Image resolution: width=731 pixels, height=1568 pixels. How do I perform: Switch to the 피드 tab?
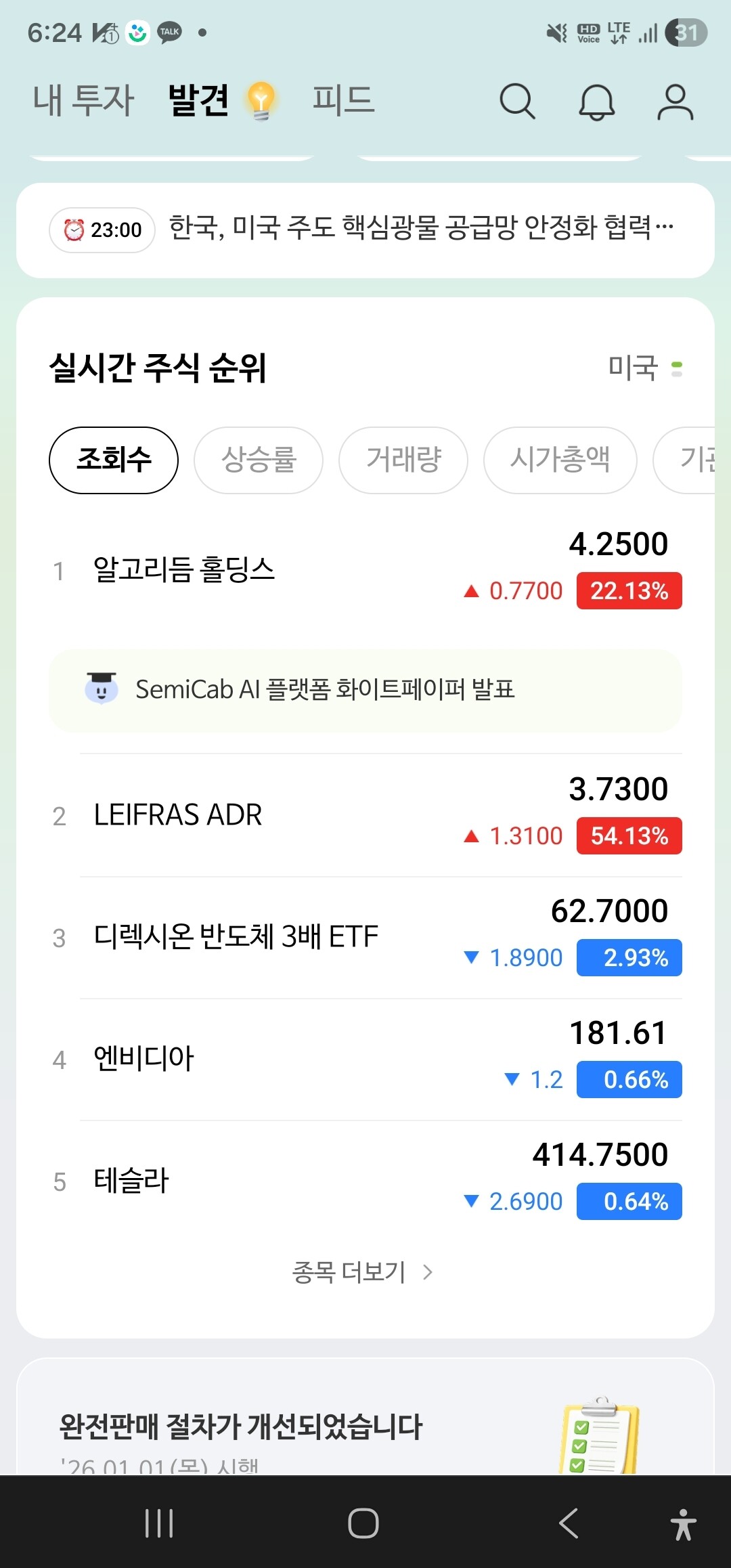pyautogui.click(x=343, y=101)
